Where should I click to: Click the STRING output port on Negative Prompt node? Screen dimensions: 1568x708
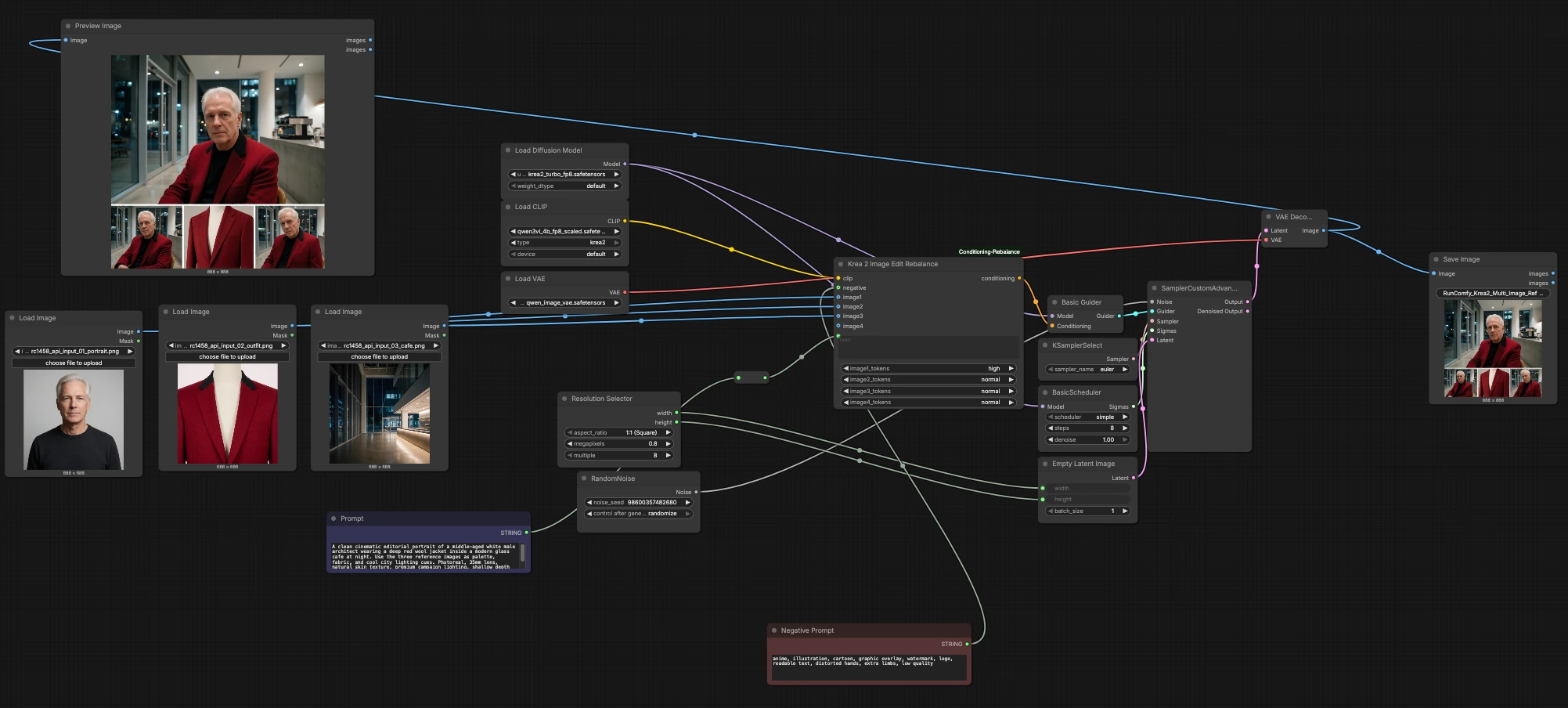(967, 644)
